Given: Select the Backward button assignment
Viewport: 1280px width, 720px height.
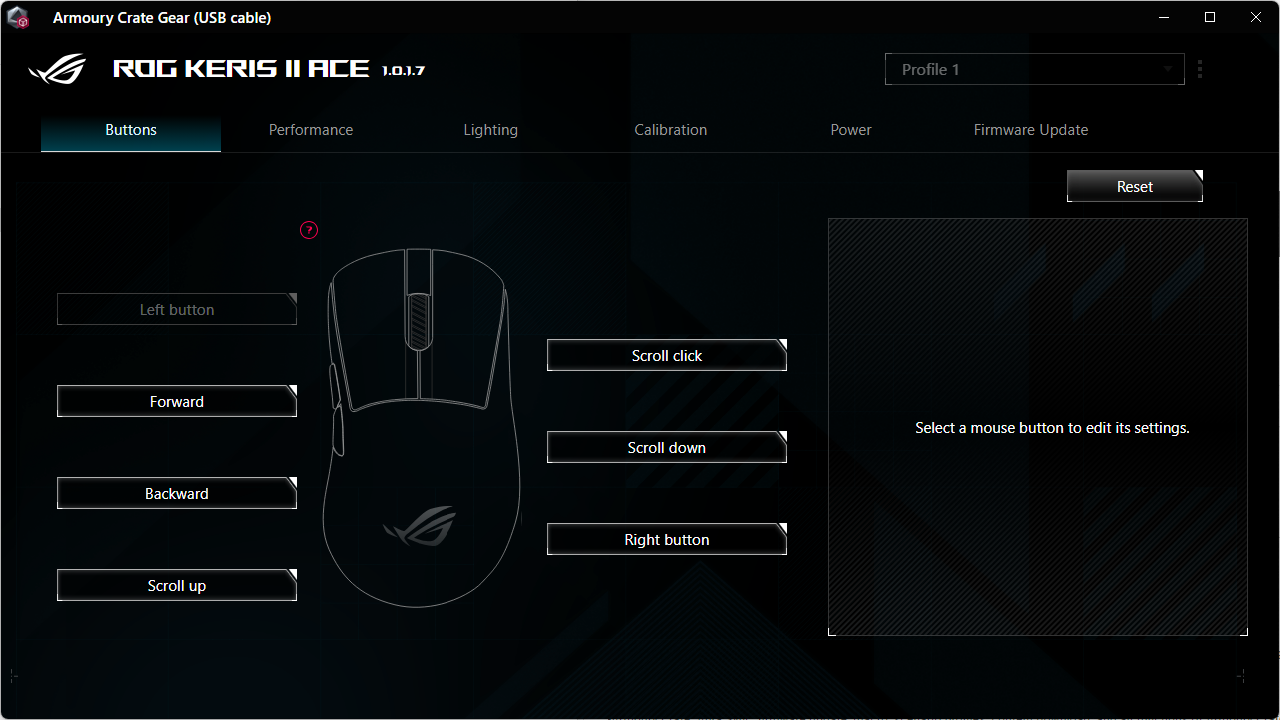Looking at the screenshot, I should [x=177, y=493].
